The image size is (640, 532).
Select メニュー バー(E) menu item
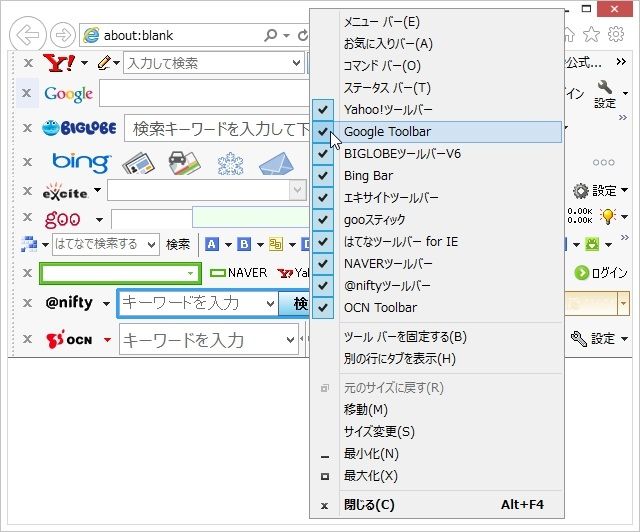pos(437,22)
